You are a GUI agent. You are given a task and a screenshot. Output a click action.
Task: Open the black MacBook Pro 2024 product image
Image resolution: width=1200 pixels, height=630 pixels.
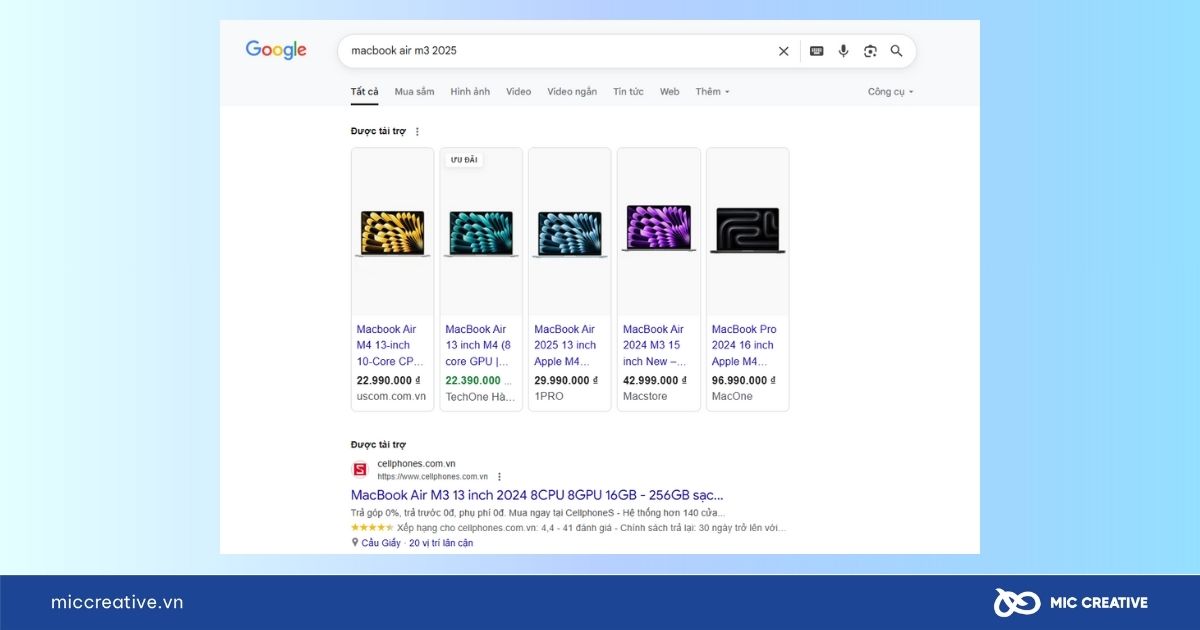[748, 230]
